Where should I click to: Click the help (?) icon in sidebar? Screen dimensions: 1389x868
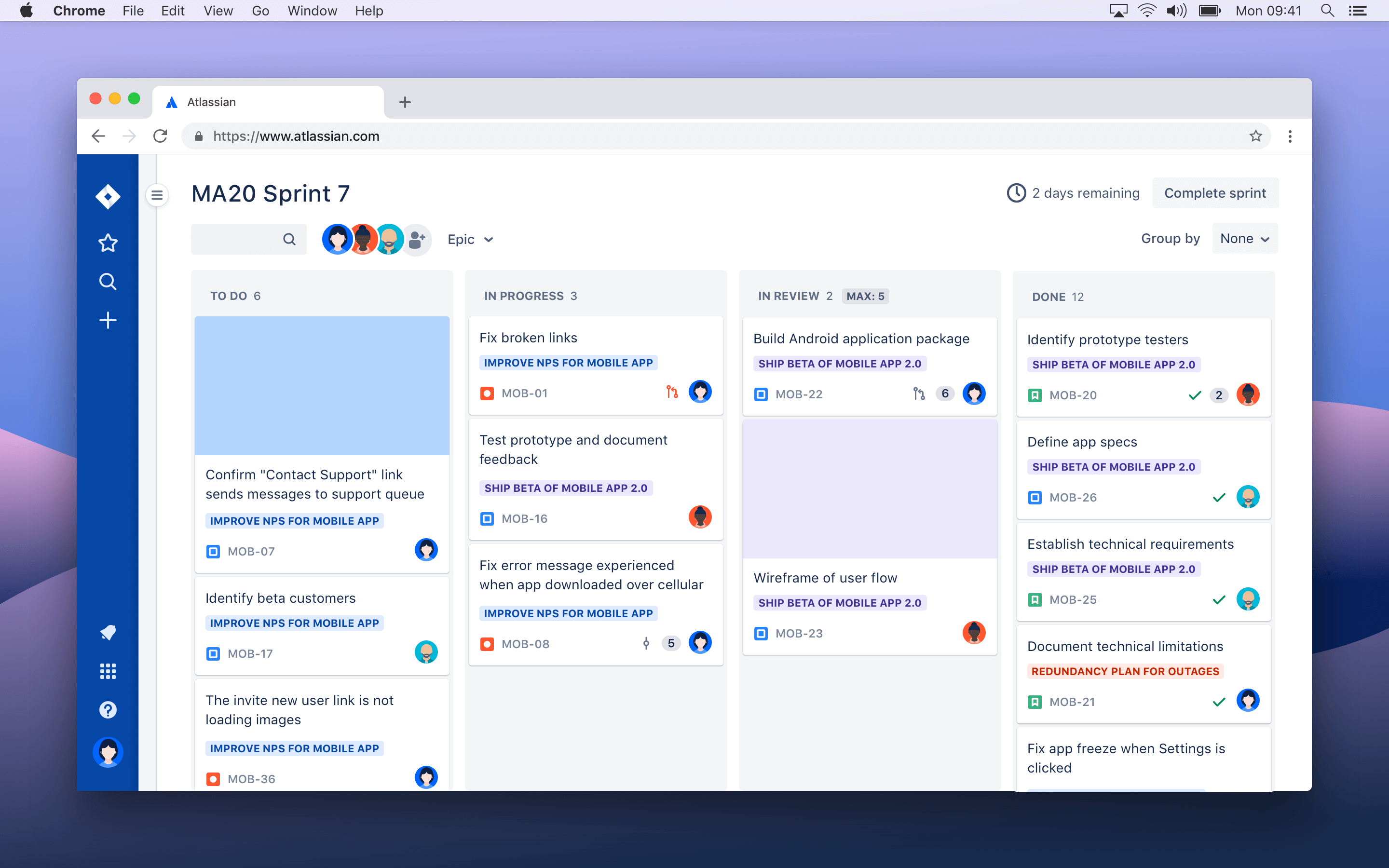(108, 710)
